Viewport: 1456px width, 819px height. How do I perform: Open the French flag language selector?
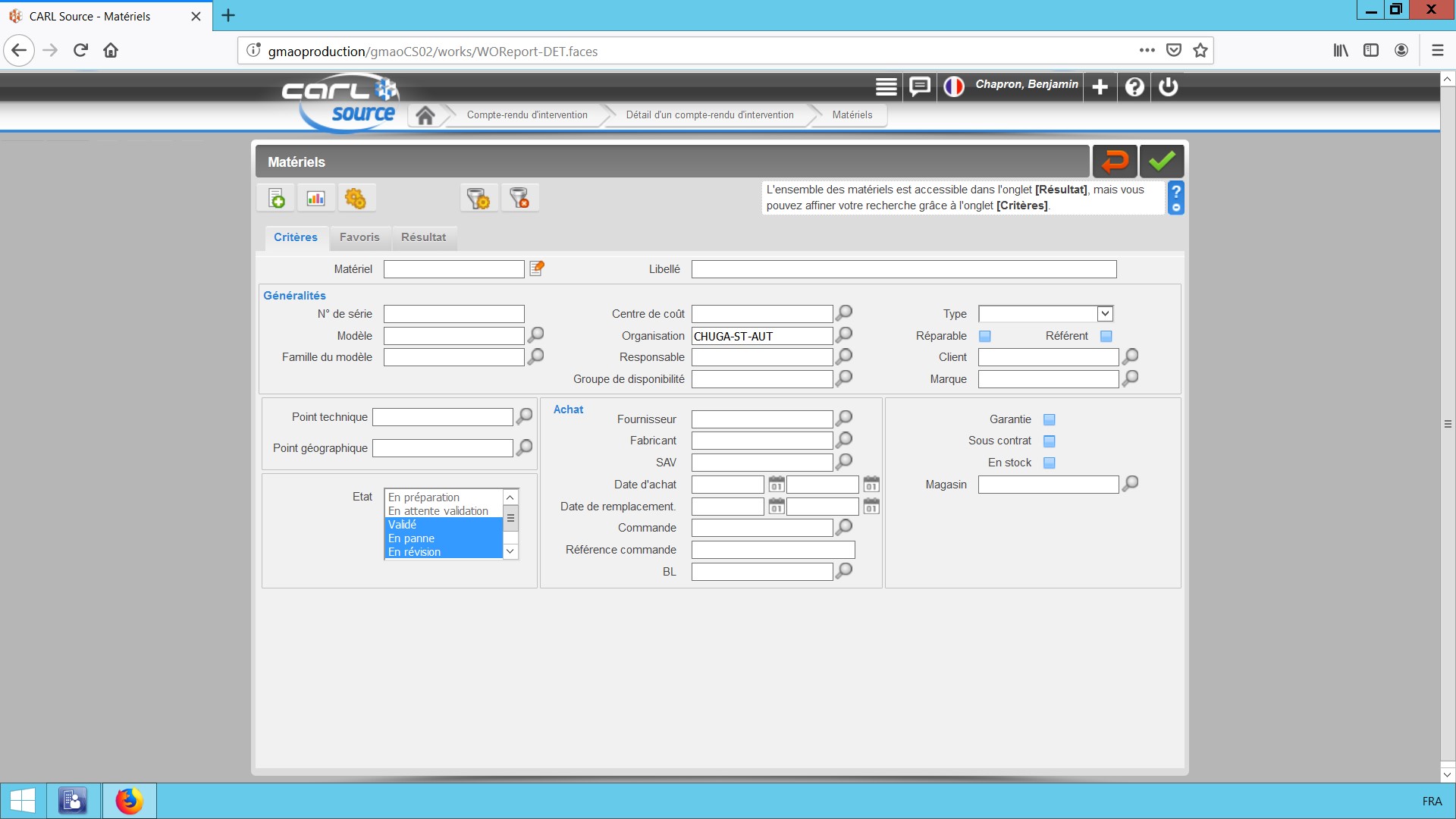pos(953,86)
